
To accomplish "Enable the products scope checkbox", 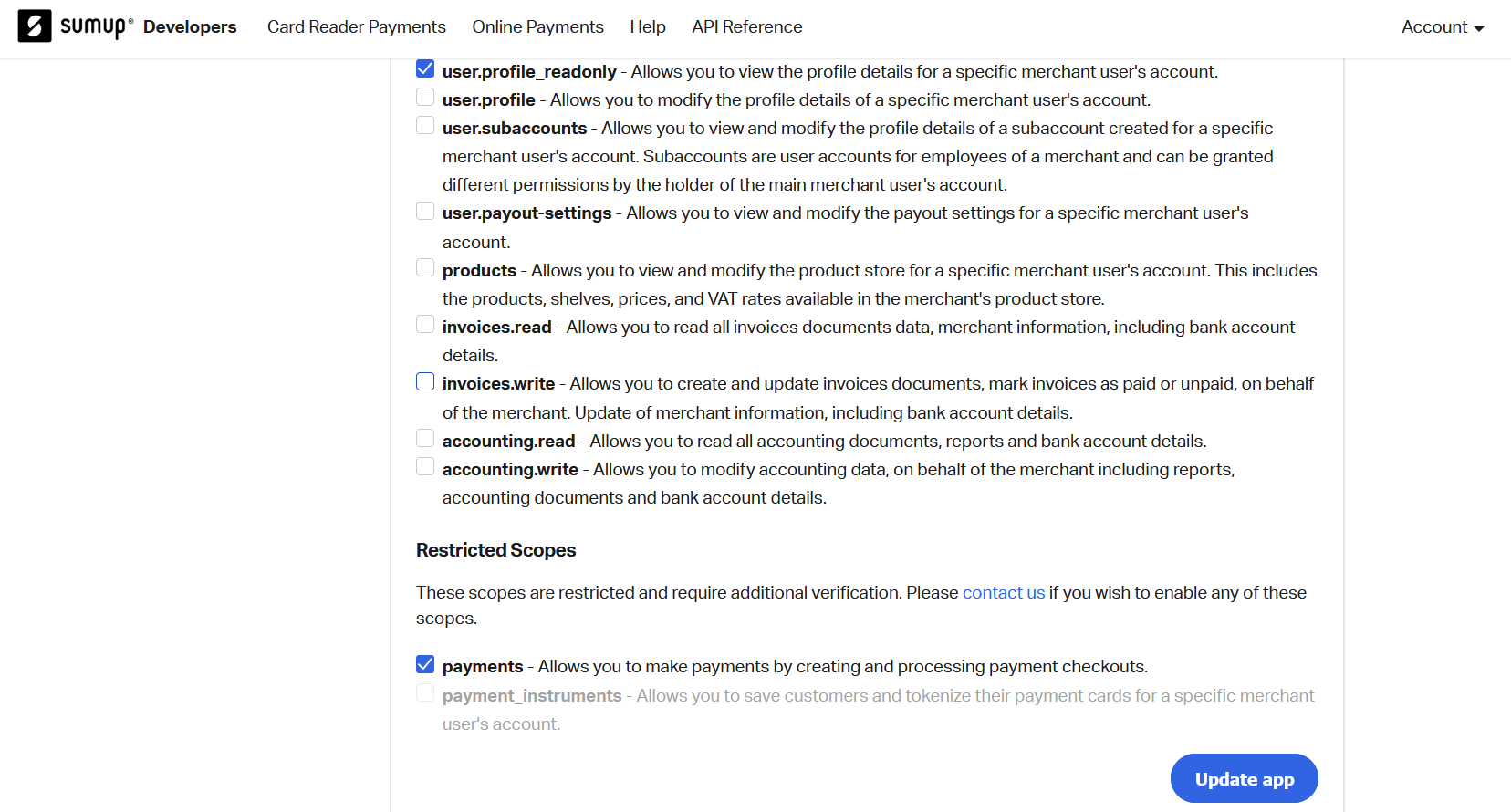I will coord(425,267).
